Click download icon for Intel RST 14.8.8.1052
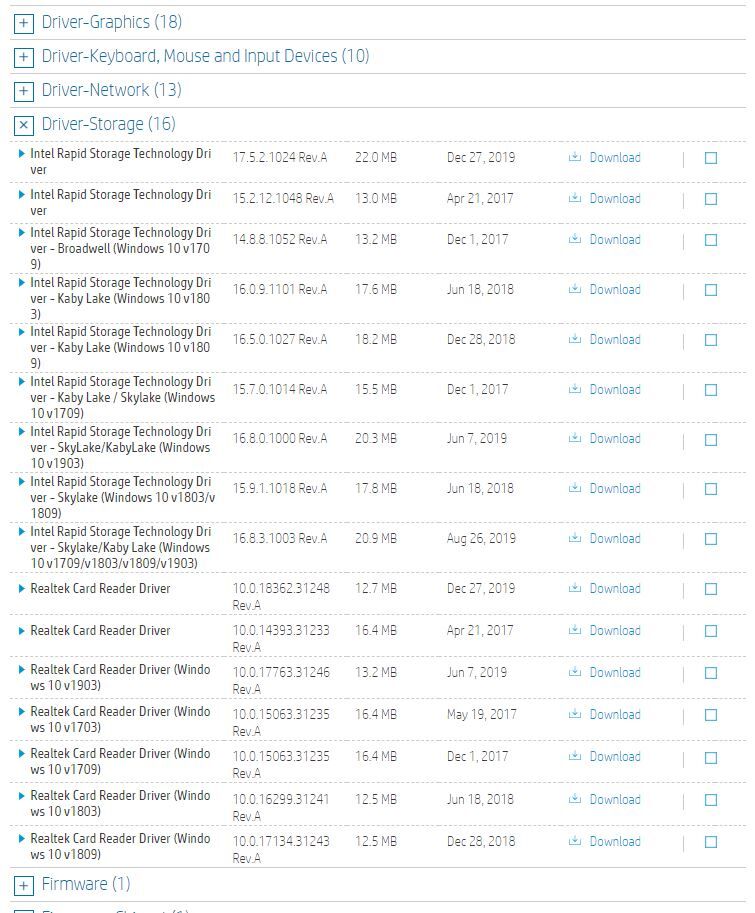This screenshot has width=755, height=913. coord(575,239)
